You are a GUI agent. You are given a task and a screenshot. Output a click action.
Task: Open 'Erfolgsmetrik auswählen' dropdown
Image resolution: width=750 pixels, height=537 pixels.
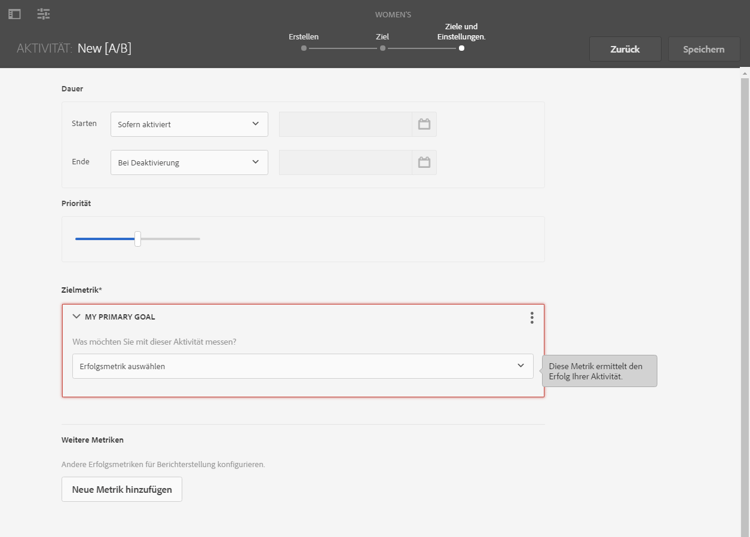click(303, 366)
